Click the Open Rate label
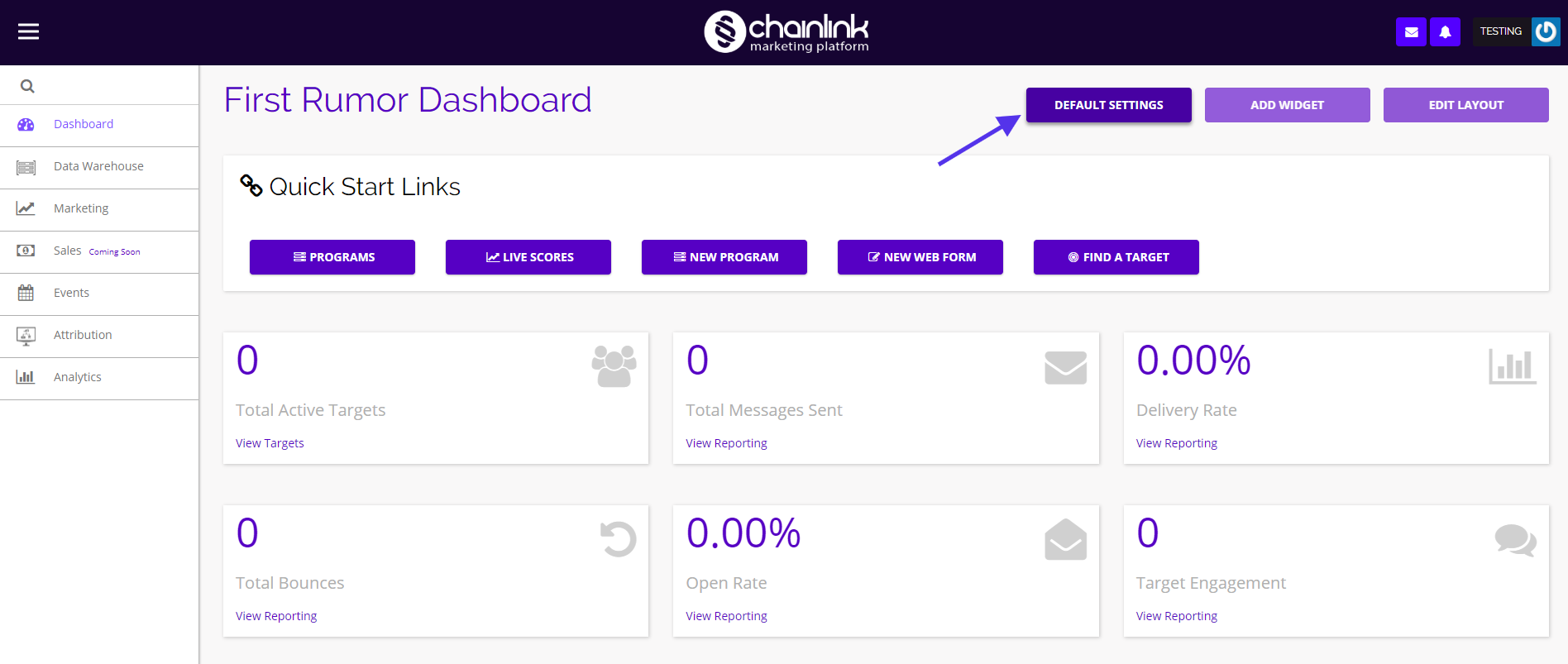This screenshot has height=664, width=1568. tap(726, 583)
